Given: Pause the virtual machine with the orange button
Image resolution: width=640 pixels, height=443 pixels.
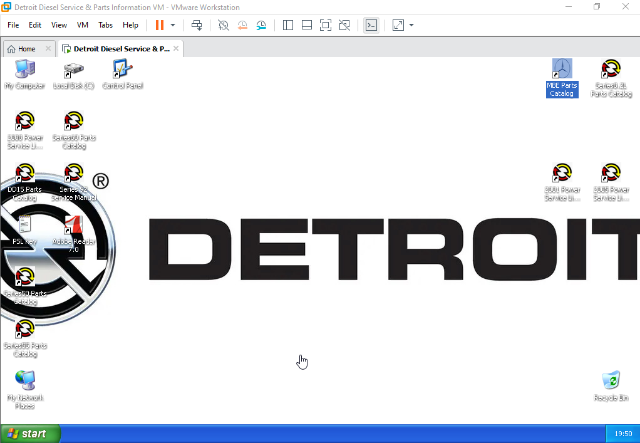Looking at the screenshot, I should (159, 25).
